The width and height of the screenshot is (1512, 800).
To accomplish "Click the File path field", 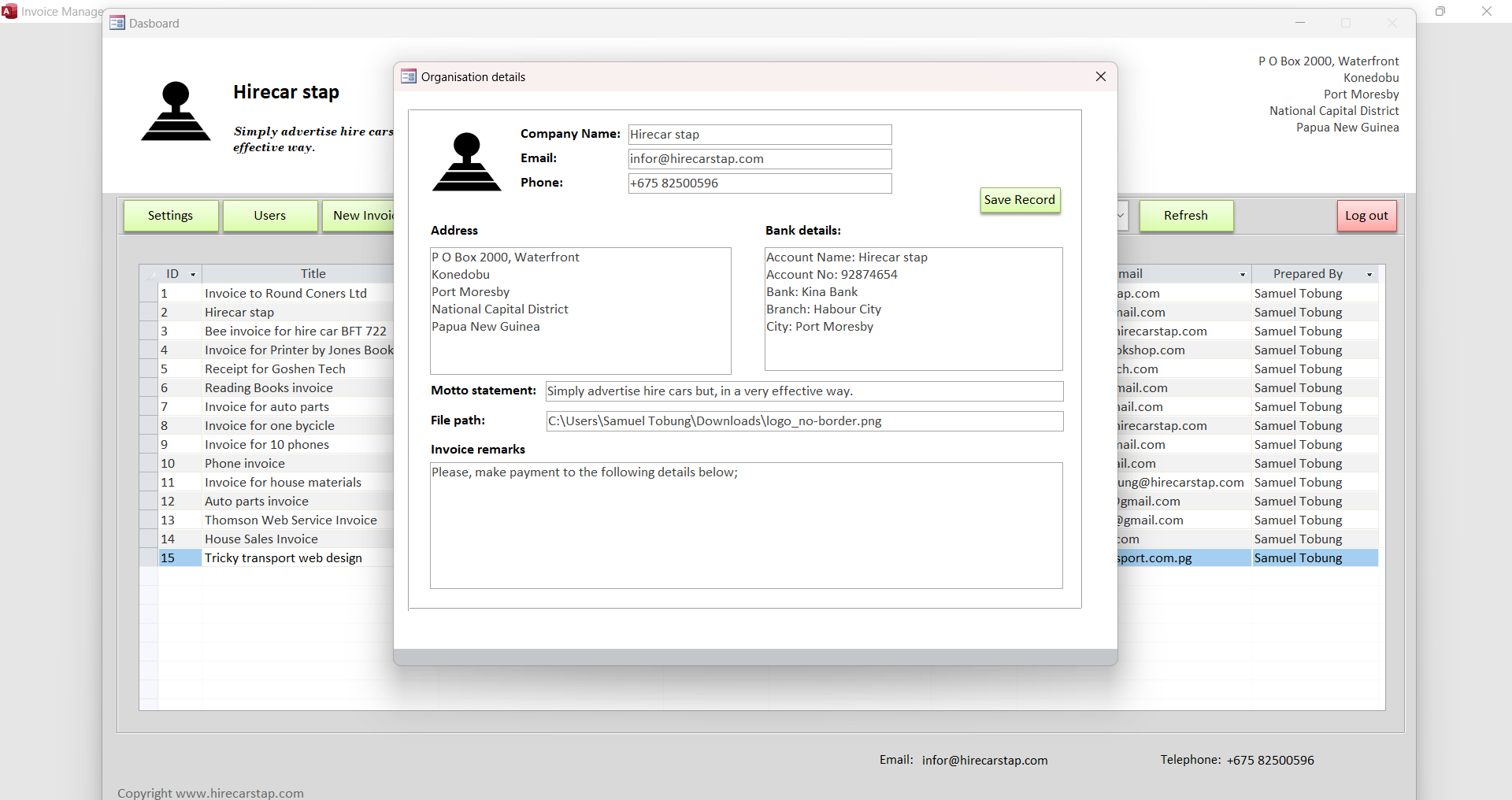I will tap(805, 421).
